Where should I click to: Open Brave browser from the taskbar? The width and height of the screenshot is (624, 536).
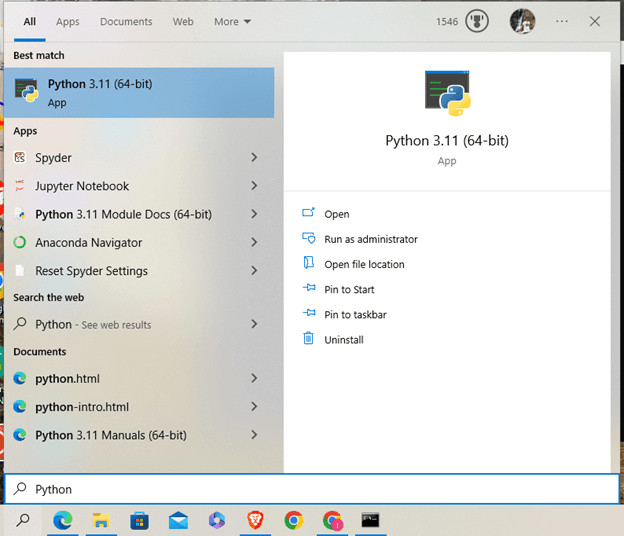(255, 520)
